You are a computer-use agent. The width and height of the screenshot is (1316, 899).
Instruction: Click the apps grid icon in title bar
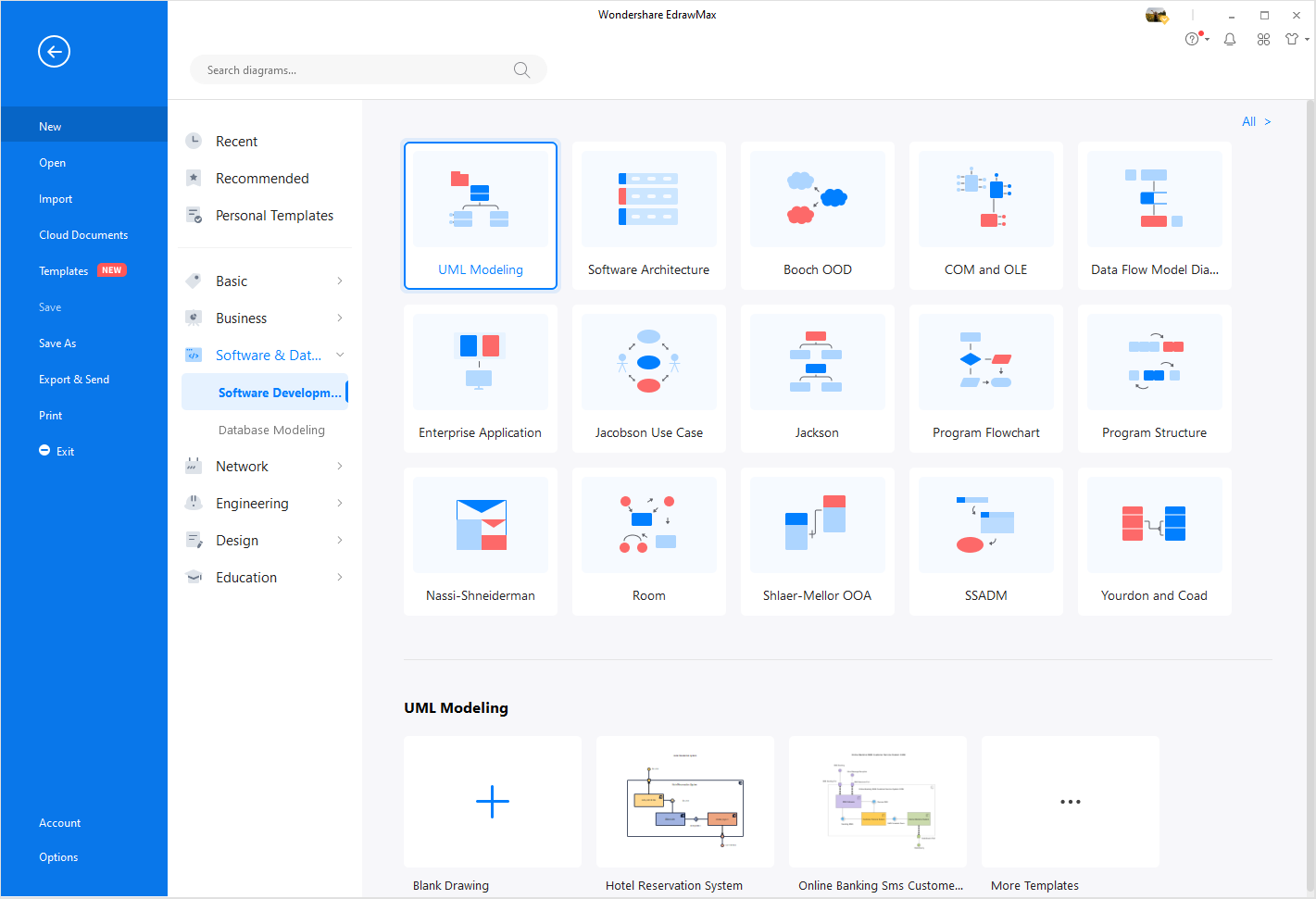[1263, 39]
